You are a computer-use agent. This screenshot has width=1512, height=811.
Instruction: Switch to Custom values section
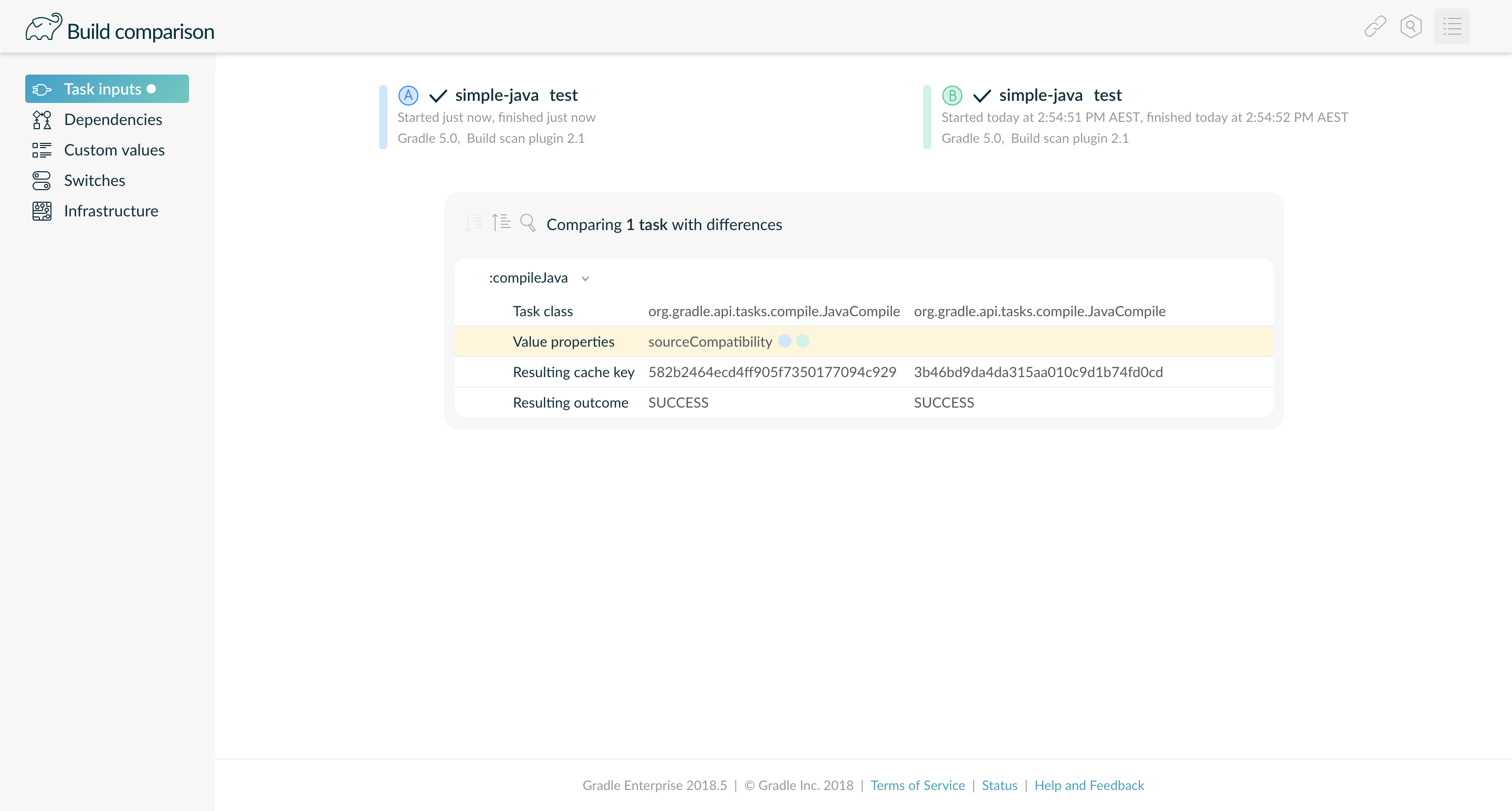pyautogui.click(x=114, y=150)
